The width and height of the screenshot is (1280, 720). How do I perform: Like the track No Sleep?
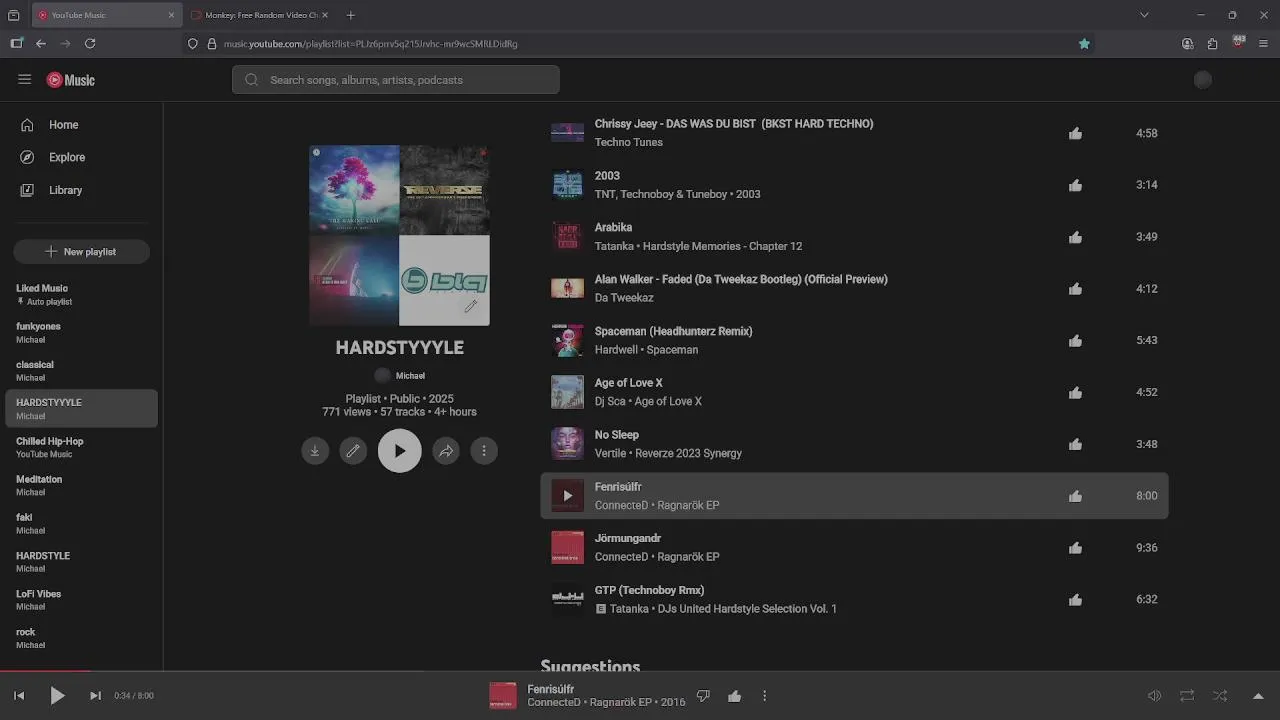(1075, 444)
